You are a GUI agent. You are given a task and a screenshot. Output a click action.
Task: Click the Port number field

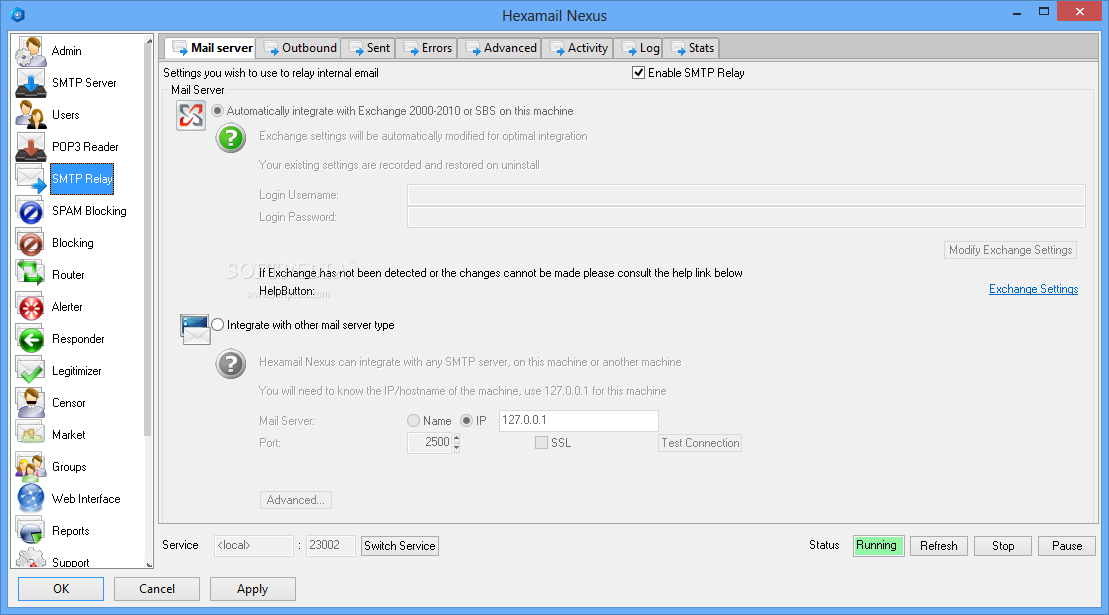[x=429, y=443]
